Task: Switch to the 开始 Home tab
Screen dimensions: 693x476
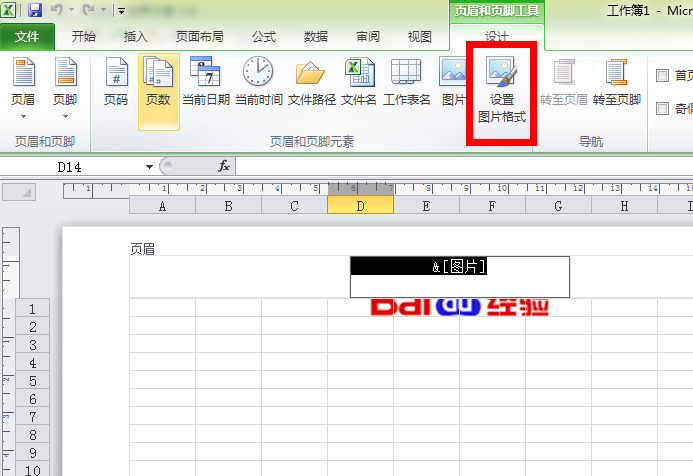Action: click(x=84, y=36)
